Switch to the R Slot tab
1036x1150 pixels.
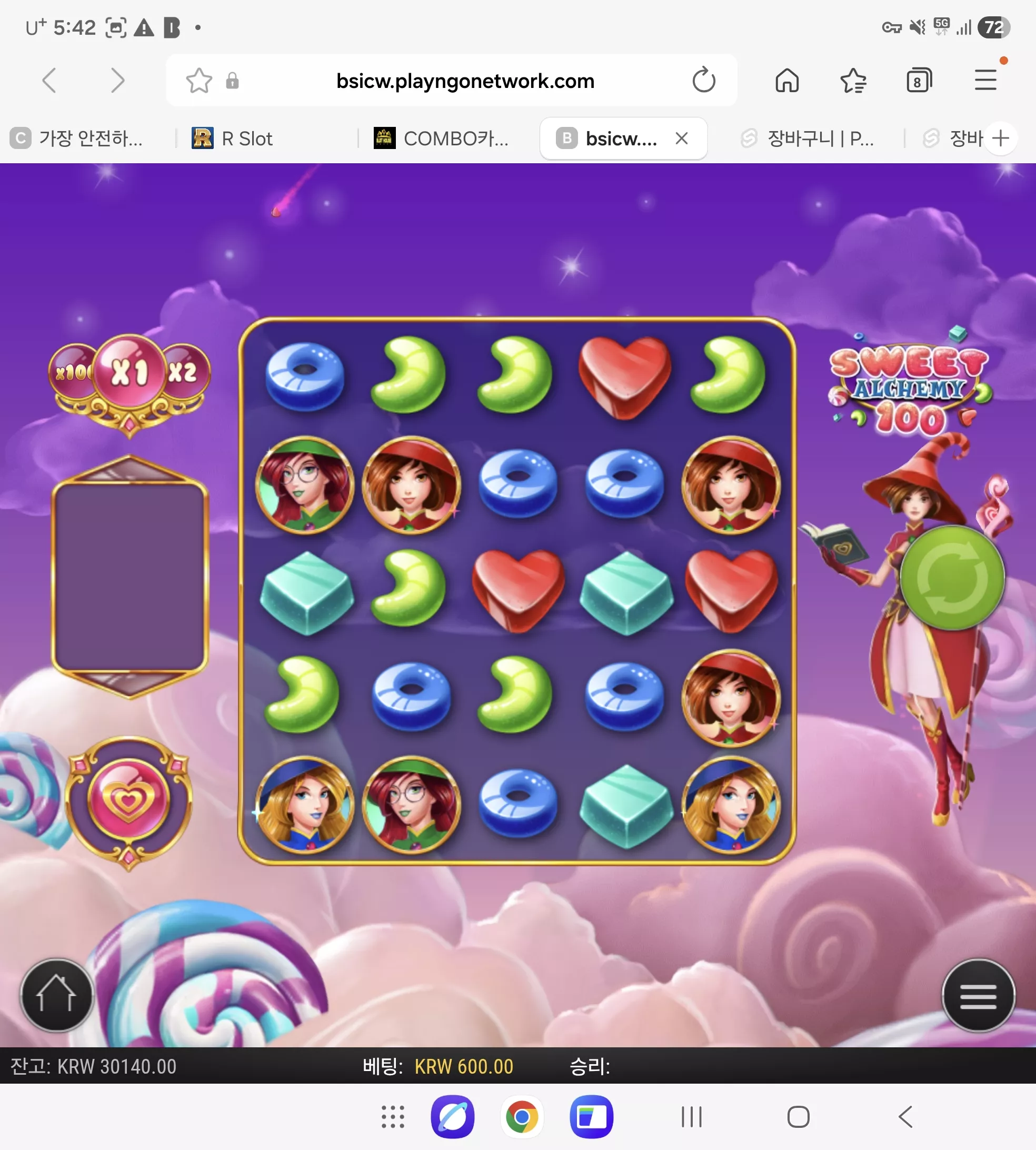[x=232, y=138]
